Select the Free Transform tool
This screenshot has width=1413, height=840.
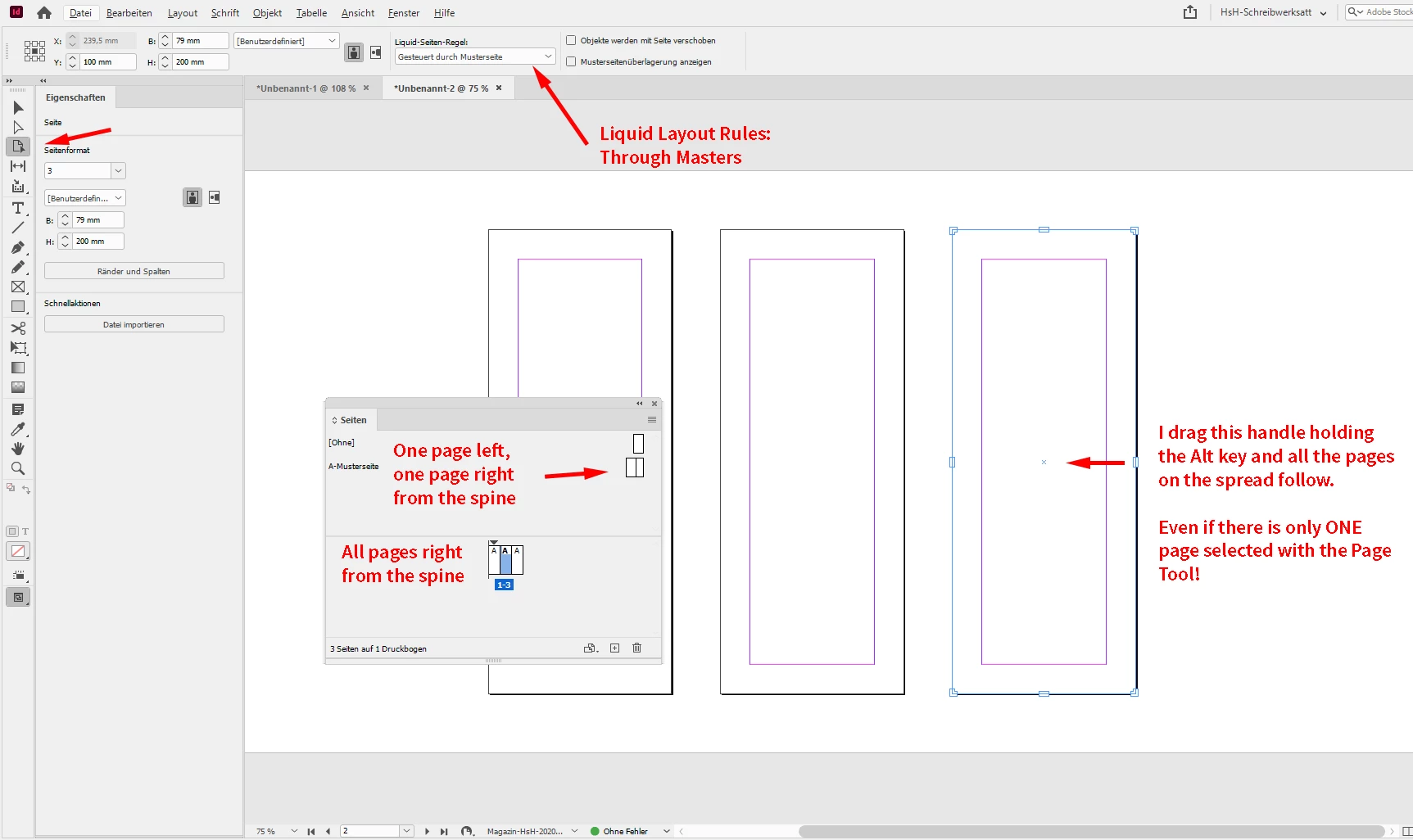point(18,348)
